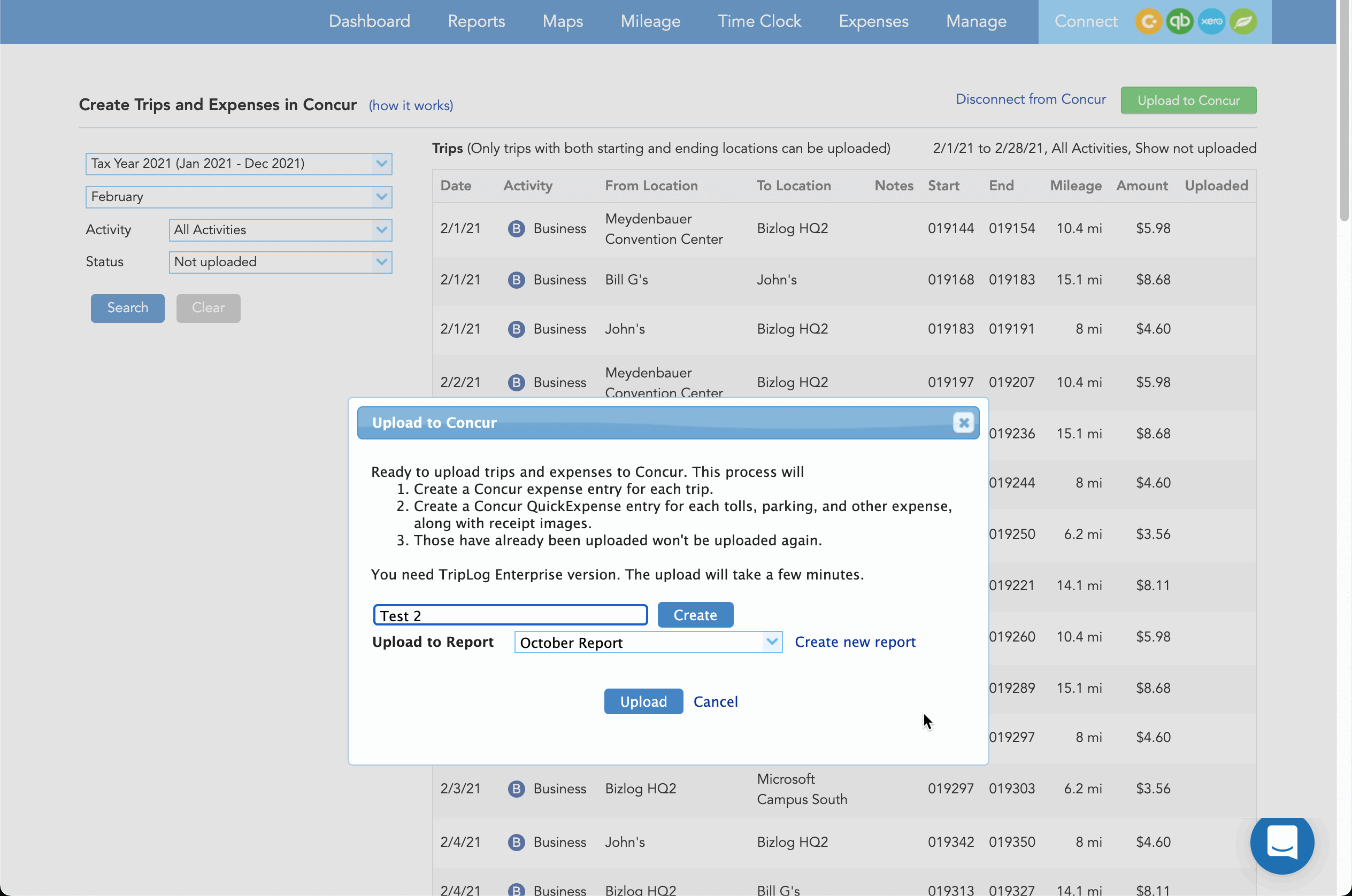Close the Upload to Concur dialog
Image resolution: width=1352 pixels, height=896 pixels.
963,423
